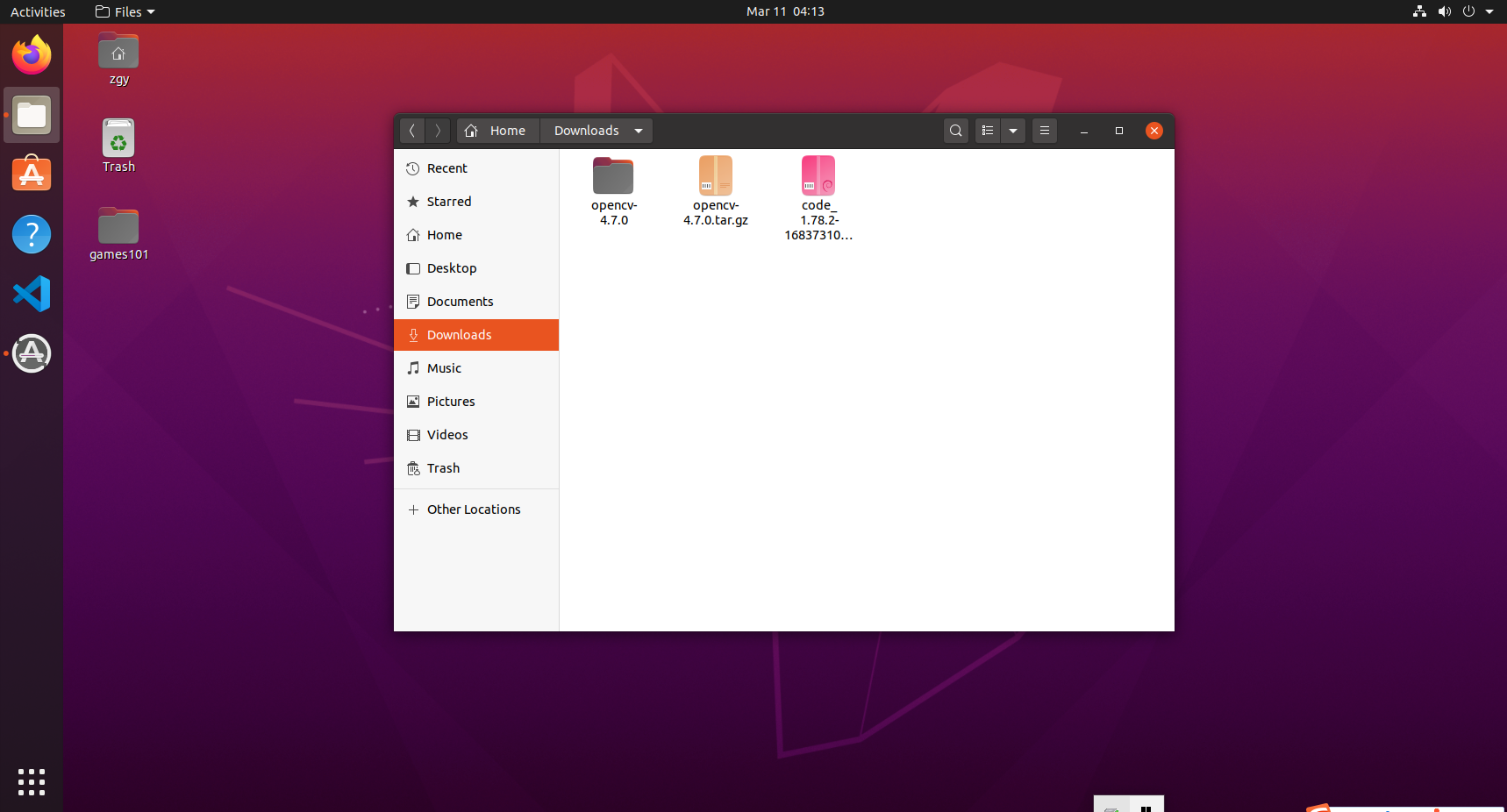Go back with the left arrow button
Screen dimensions: 1507x812
point(412,131)
